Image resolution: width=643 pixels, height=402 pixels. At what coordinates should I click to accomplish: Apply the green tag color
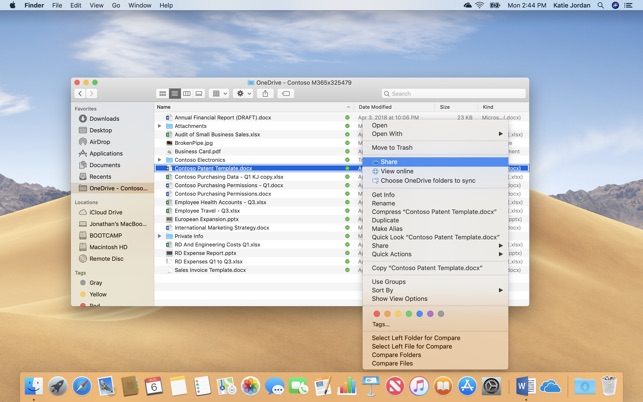[x=409, y=314]
